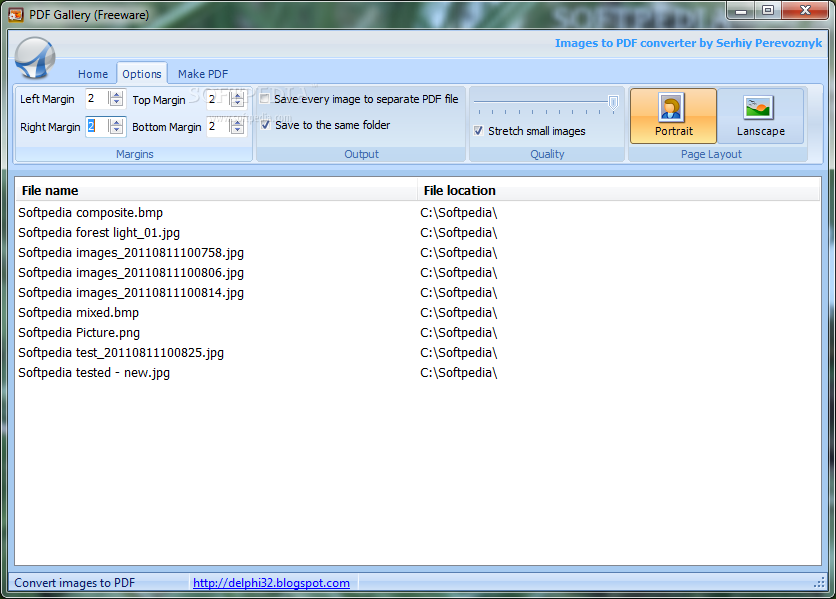Click the File name column header
The height and width of the screenshot is (599, 836).
click(216, 190)
